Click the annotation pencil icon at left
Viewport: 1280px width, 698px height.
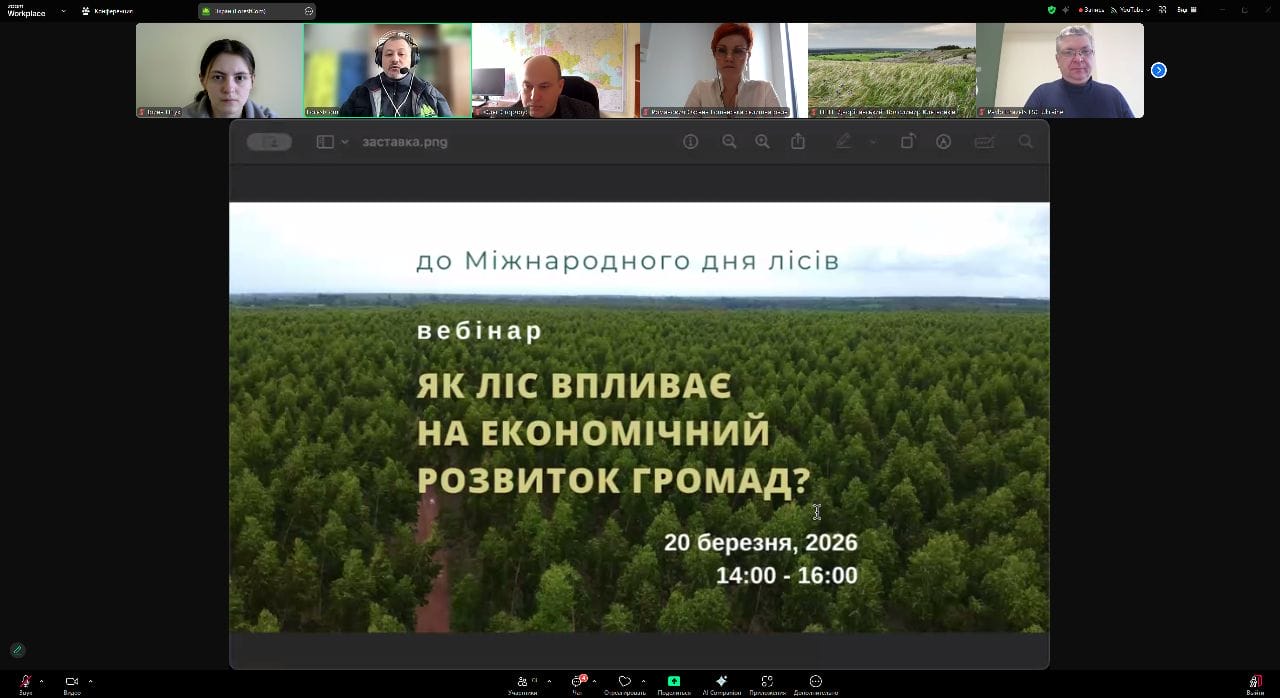click(x=17, y=650)
